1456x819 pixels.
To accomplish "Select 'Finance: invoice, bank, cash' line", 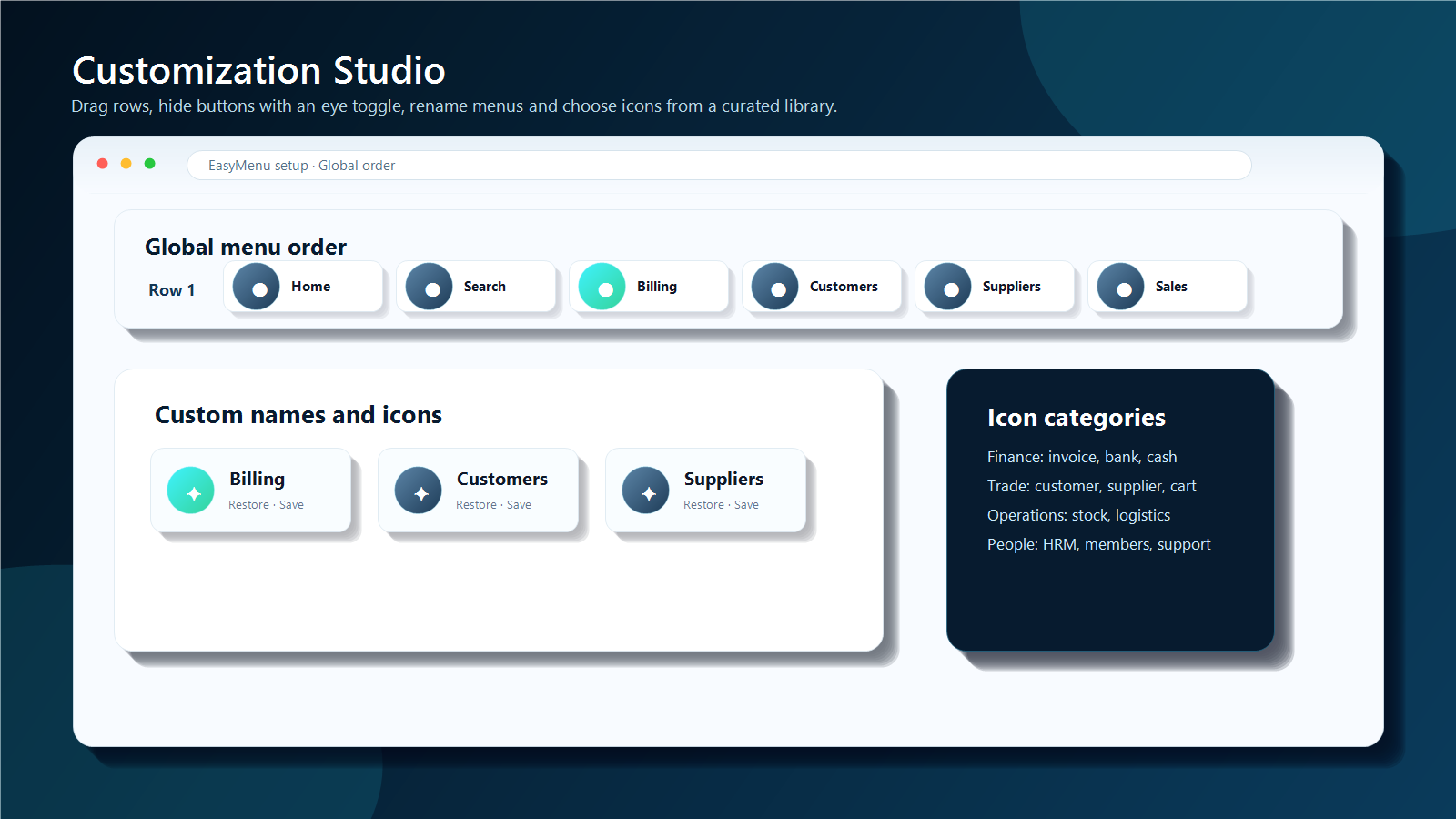I will (1082, 457).
